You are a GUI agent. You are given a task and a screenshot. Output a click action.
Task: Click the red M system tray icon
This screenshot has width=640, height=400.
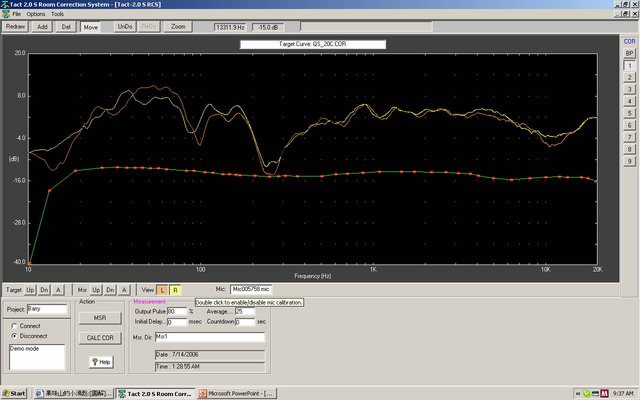tap(604, 393)
